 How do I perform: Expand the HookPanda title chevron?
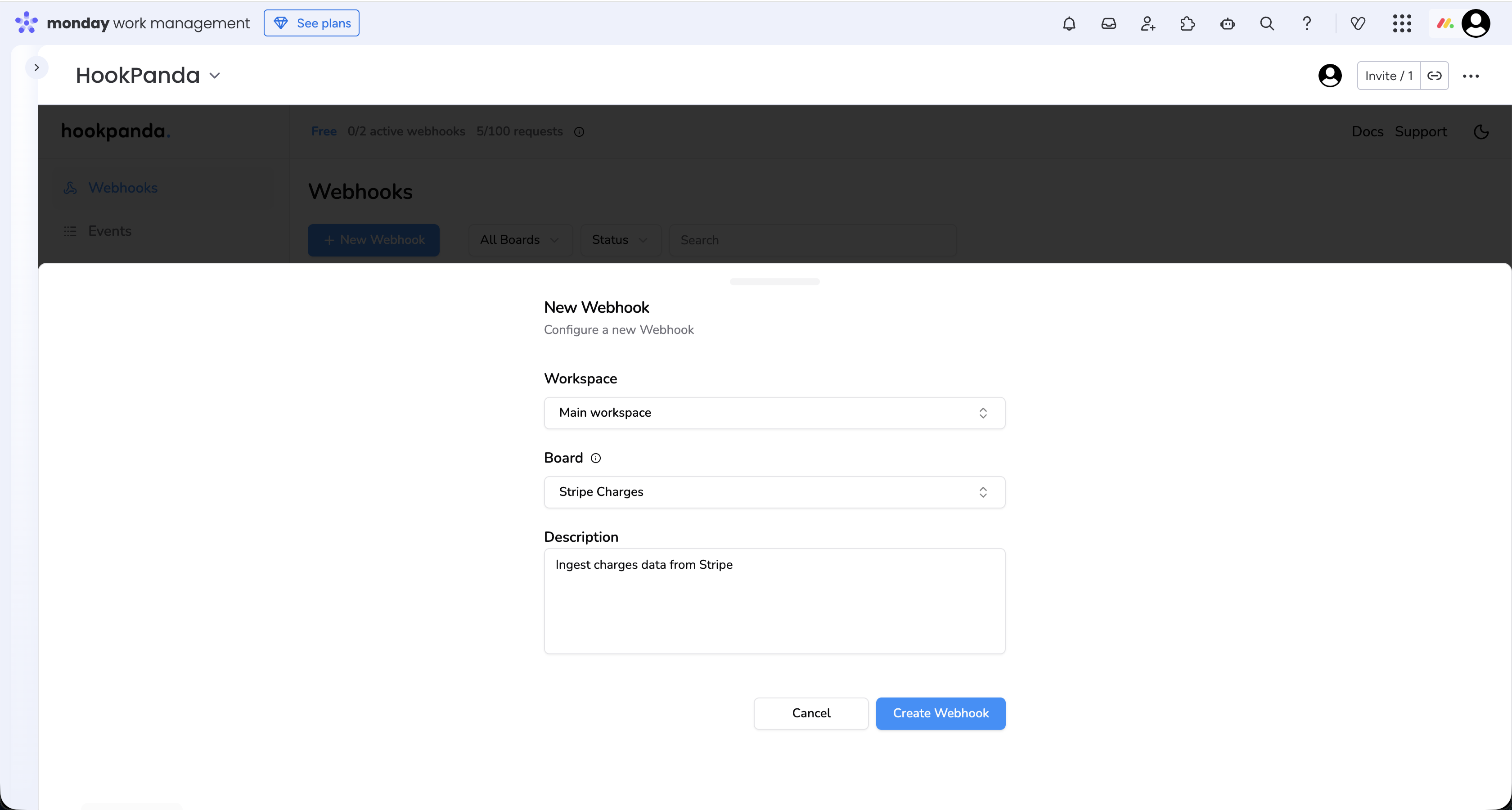tap(215, 76)
